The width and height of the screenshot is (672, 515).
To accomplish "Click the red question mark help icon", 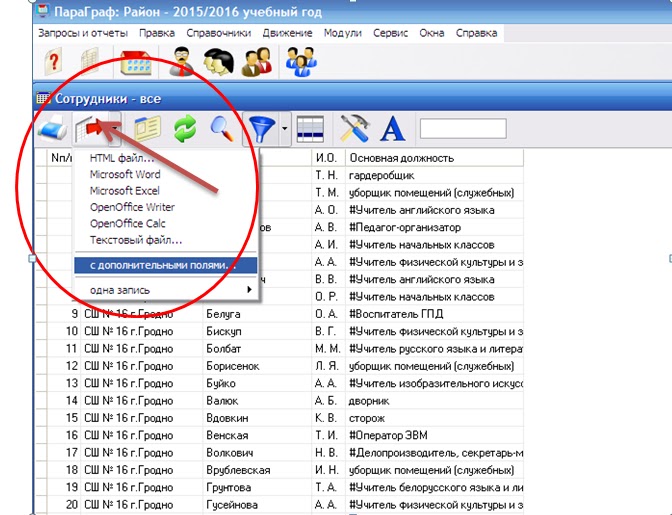I will (54, 62).
